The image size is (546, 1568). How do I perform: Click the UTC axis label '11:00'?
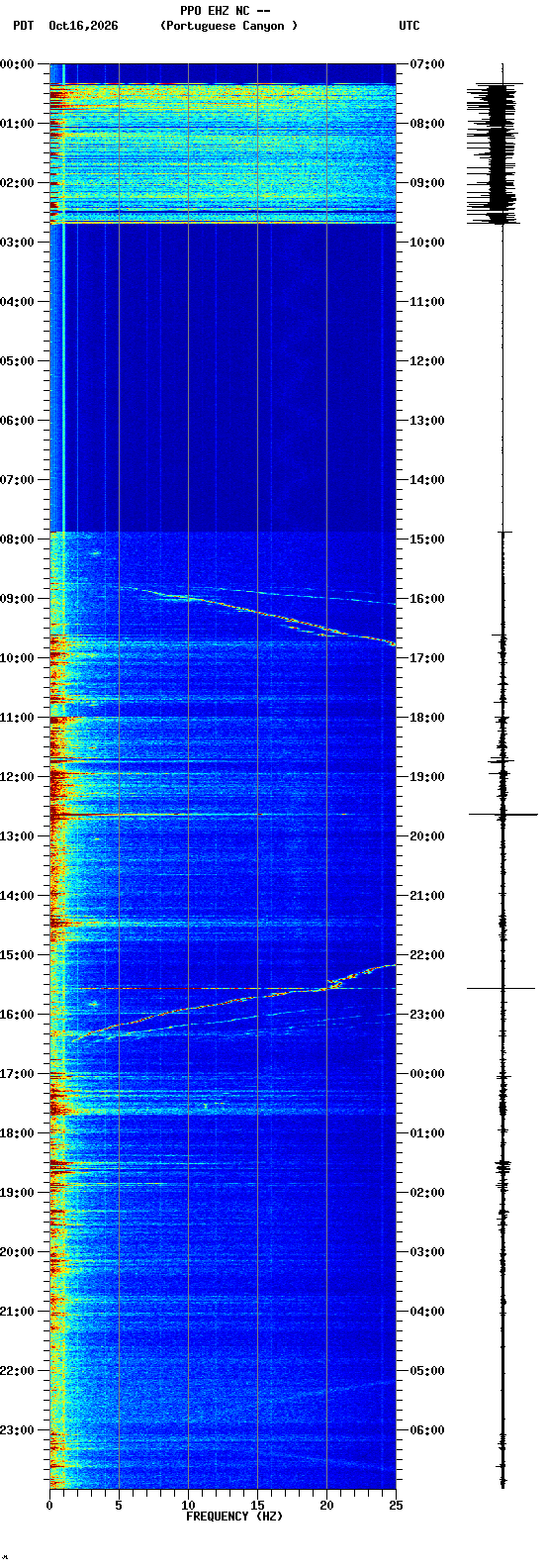pyautogui.click(x=427, y=302)
